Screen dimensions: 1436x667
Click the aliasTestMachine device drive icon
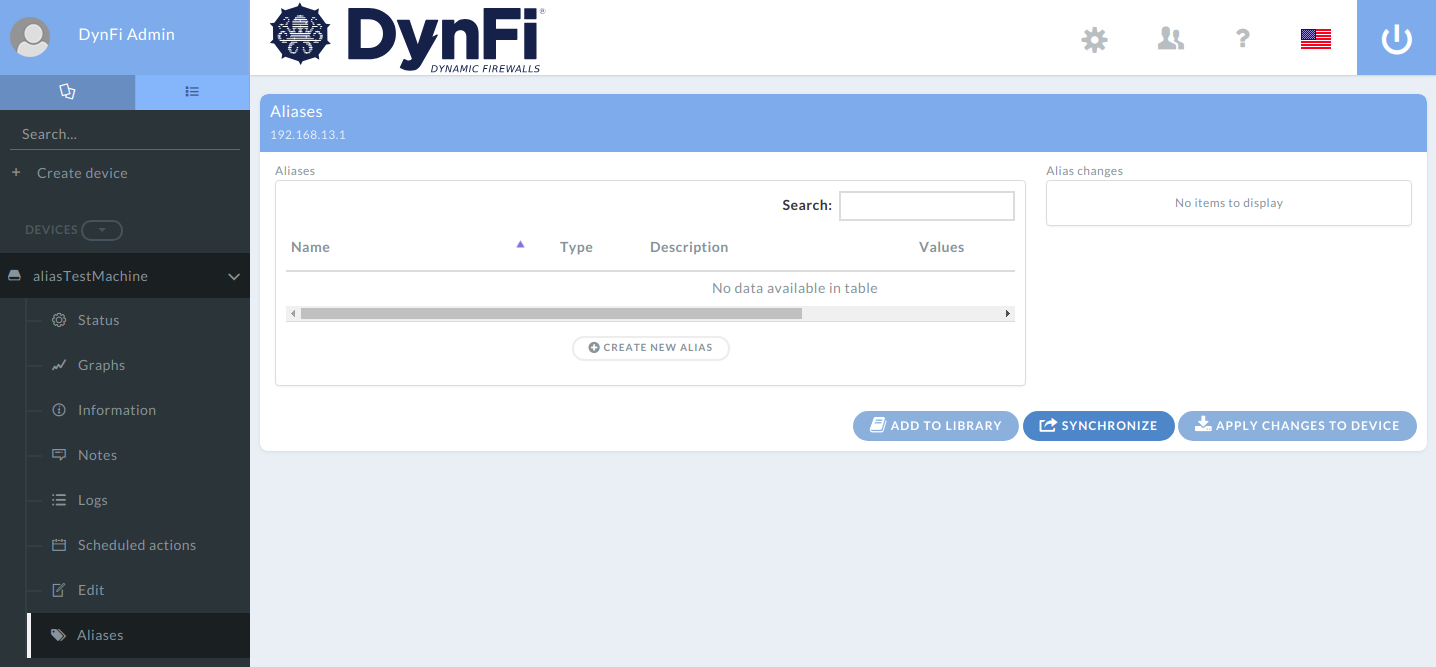(15, 276)
